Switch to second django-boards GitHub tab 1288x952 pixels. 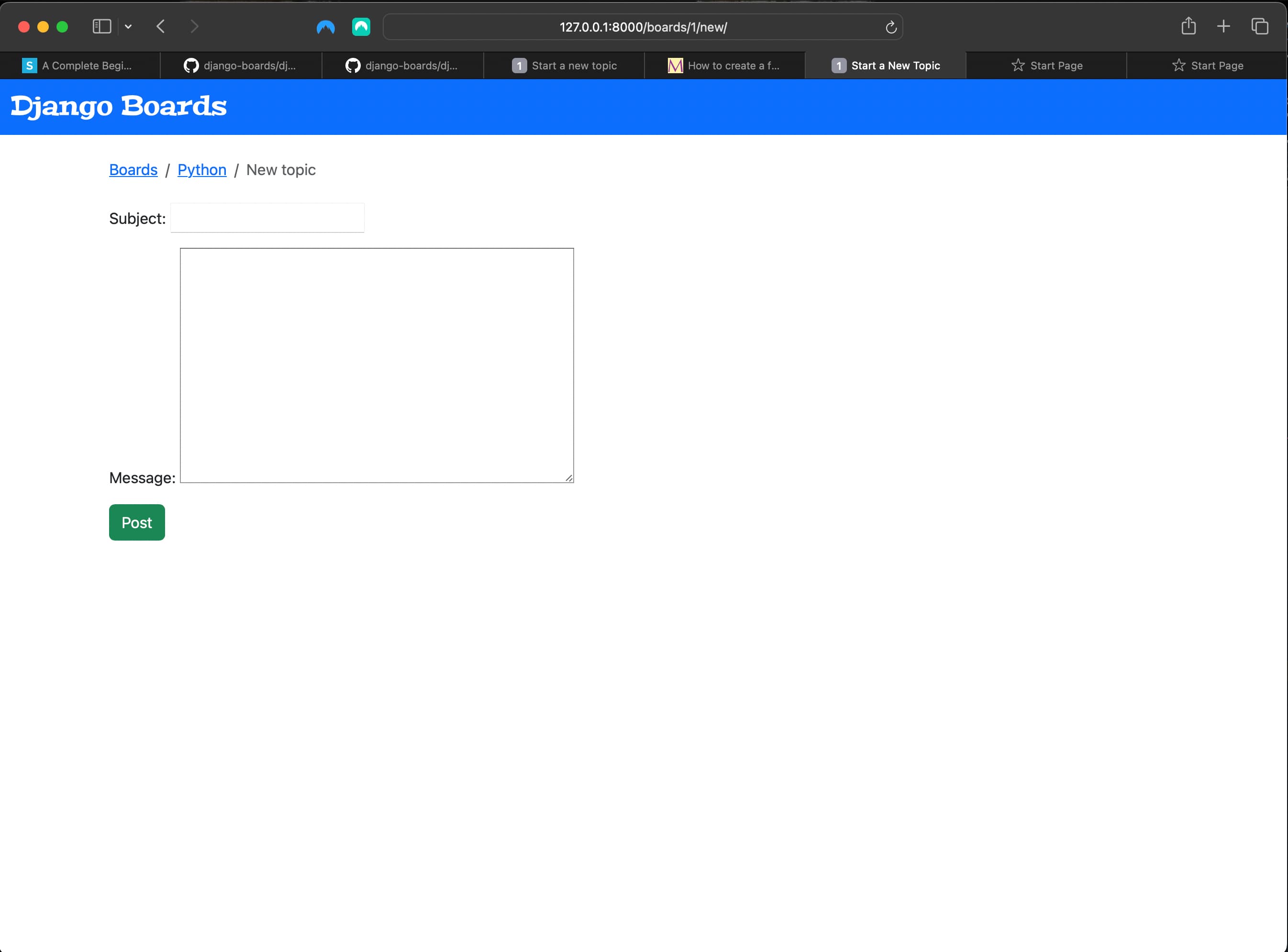coord(402,66)
